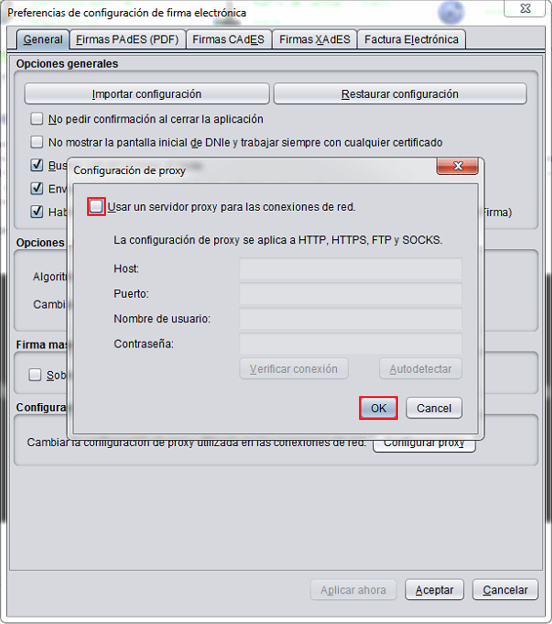The image size is (552, 624).
Task: Click the Contraseña field
Action: click(351, 344)
